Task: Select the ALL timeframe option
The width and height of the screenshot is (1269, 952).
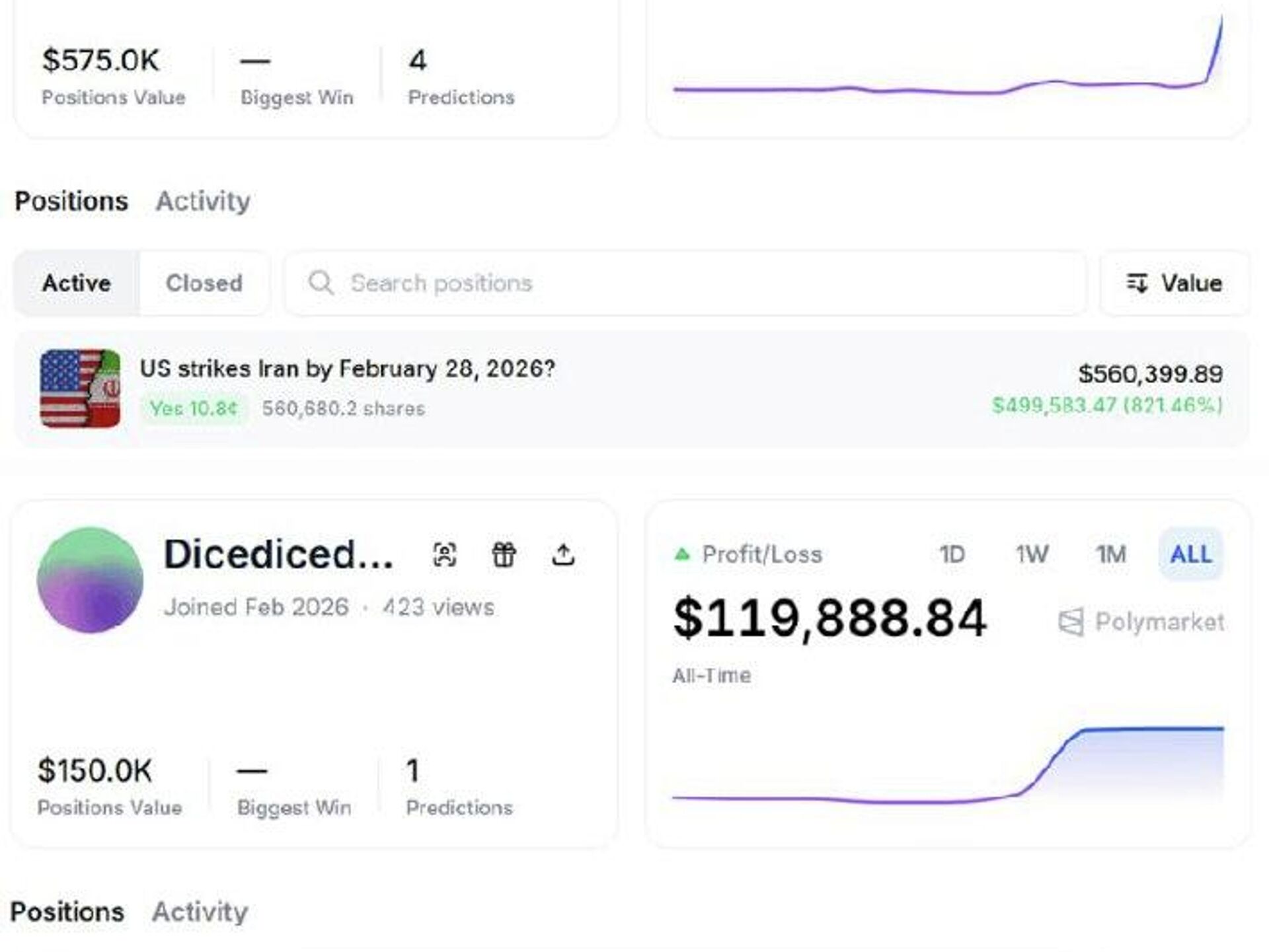Action: click(x=1190, y=554)
